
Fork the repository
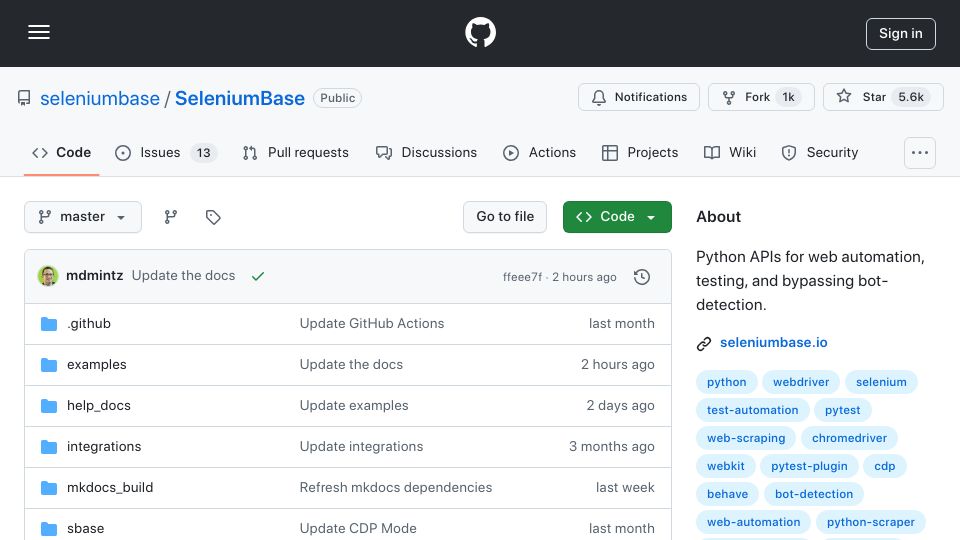pyautogui.click(x=761, y=97)
